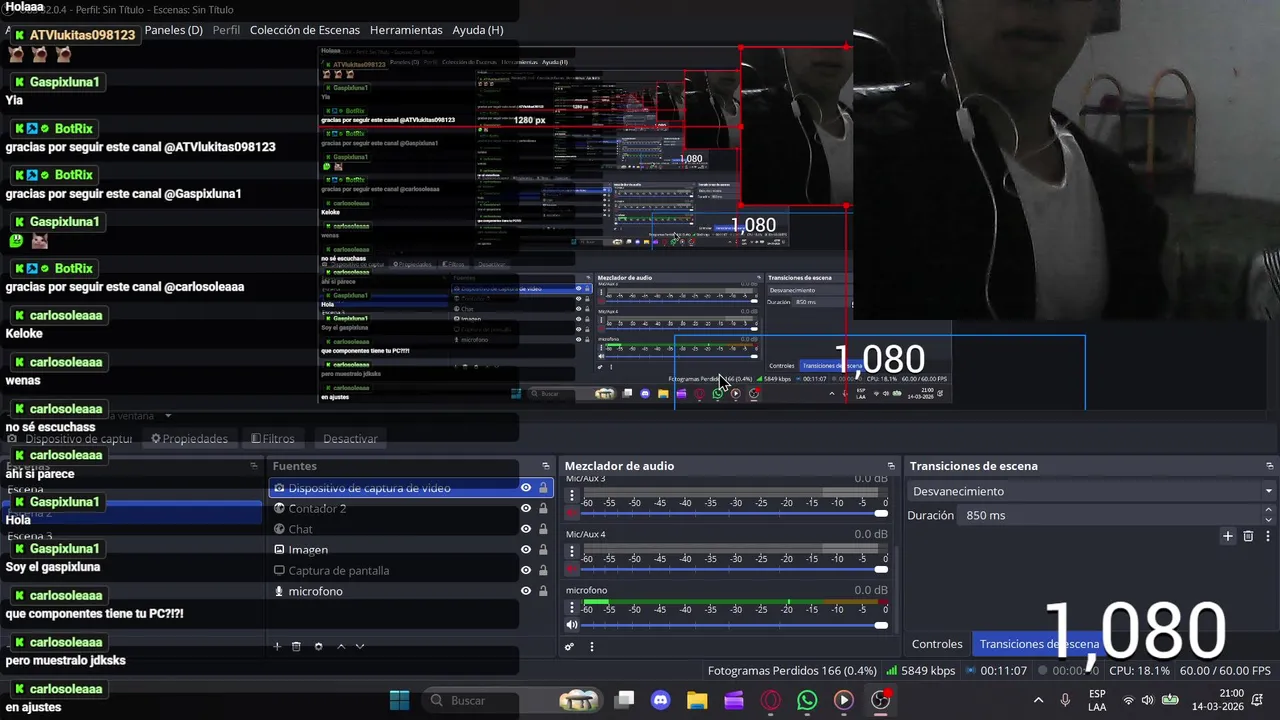
Task: Open the Herramientas menu
Action: (x=406, y=30)
